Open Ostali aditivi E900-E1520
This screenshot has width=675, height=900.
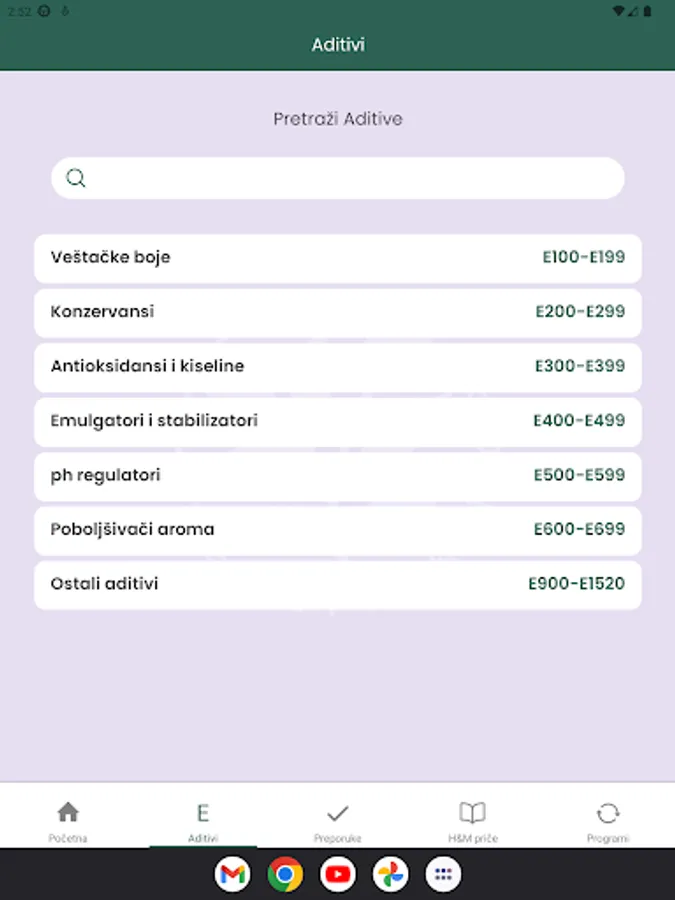(338, 584)
